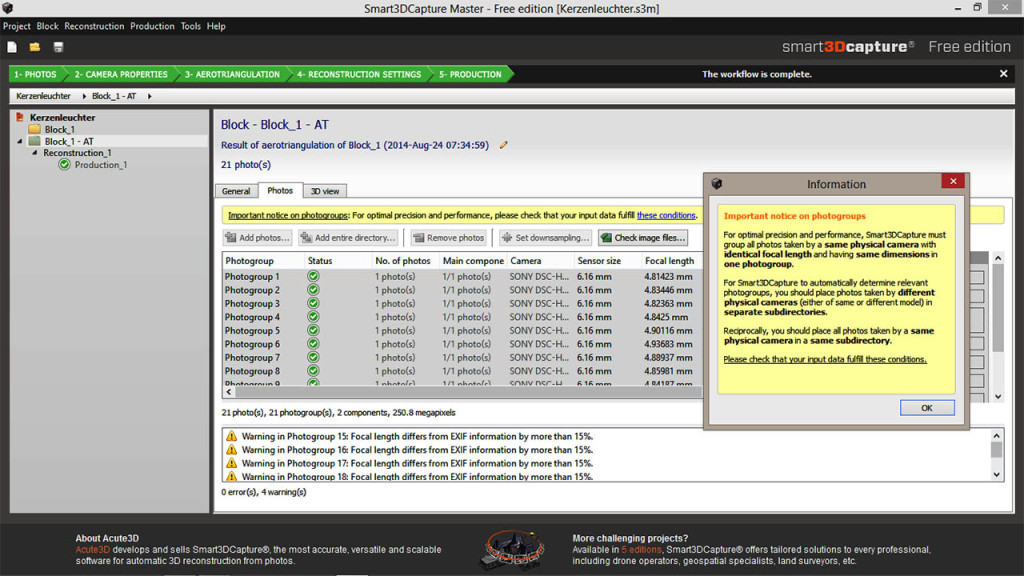Click the Information dialog cube icon
The width and height of the screenshot is (1024, 576).
[716, 184]
